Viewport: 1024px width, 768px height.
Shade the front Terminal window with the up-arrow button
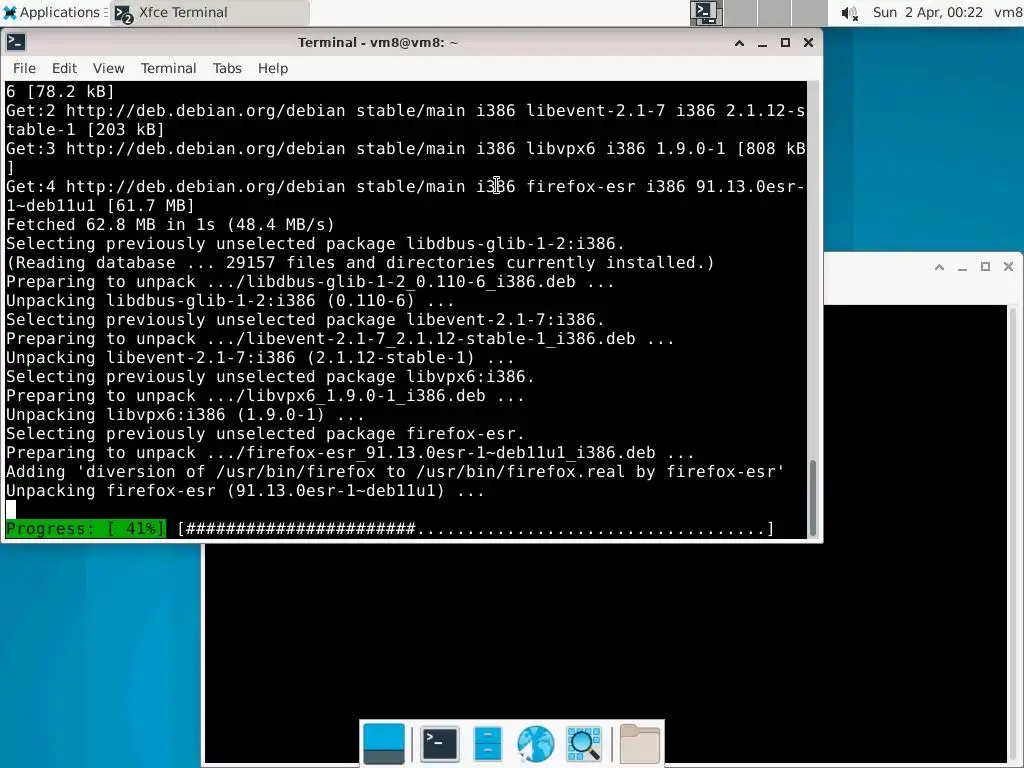click(739, 43)
